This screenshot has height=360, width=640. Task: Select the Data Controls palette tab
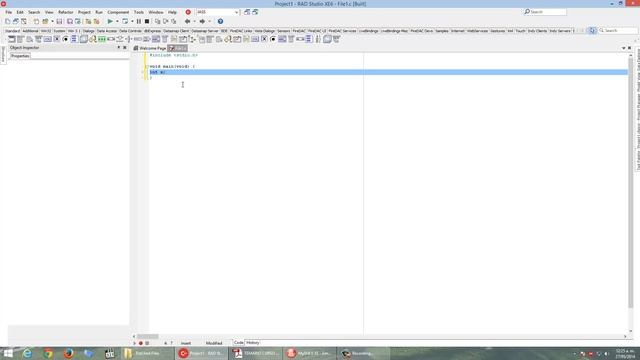130,31
